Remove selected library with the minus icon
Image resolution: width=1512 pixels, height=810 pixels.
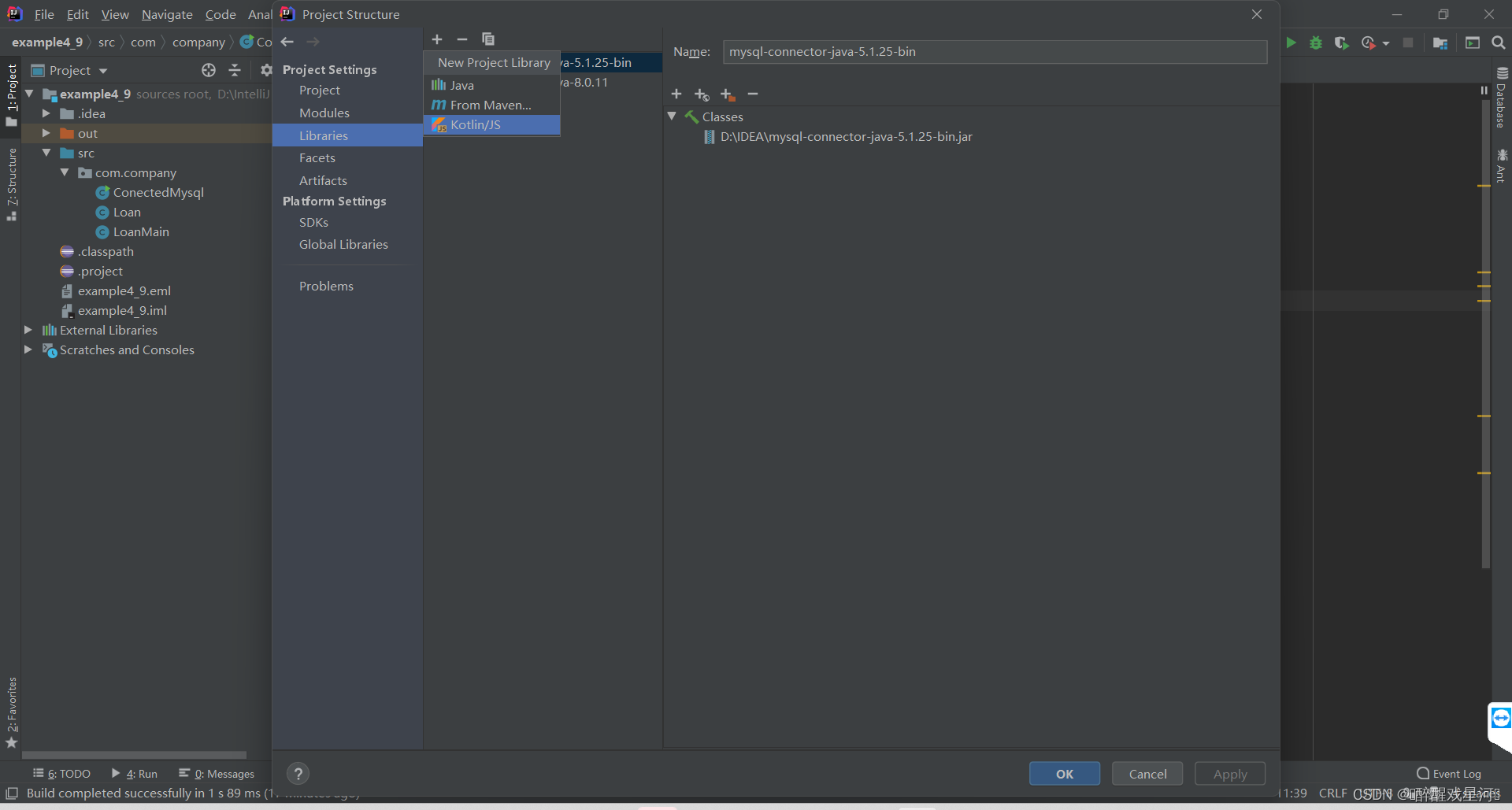point(462,39)
